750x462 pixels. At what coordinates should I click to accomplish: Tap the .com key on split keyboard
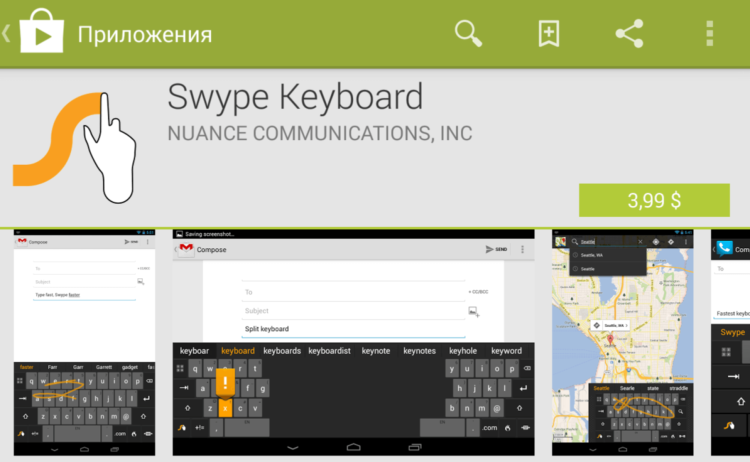click(489, 428)
